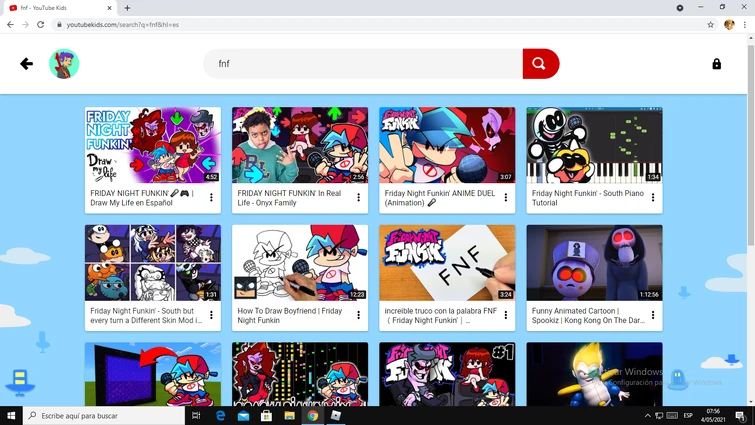This screenshot has height=425, width=755.
Task: Play ANIME DUEL Animation thumbnail
Action: [447, 145]
